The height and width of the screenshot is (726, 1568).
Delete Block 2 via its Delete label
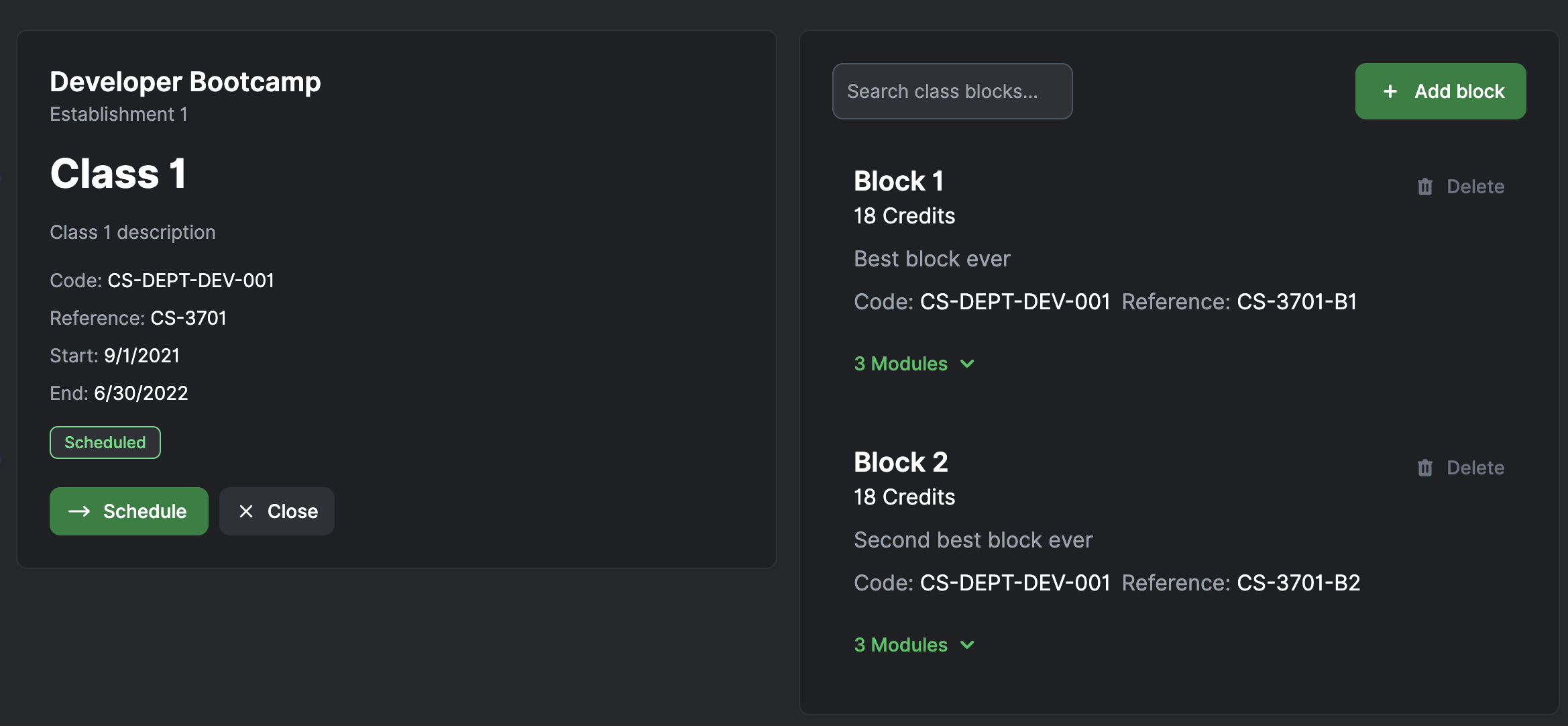[1475, 468]
